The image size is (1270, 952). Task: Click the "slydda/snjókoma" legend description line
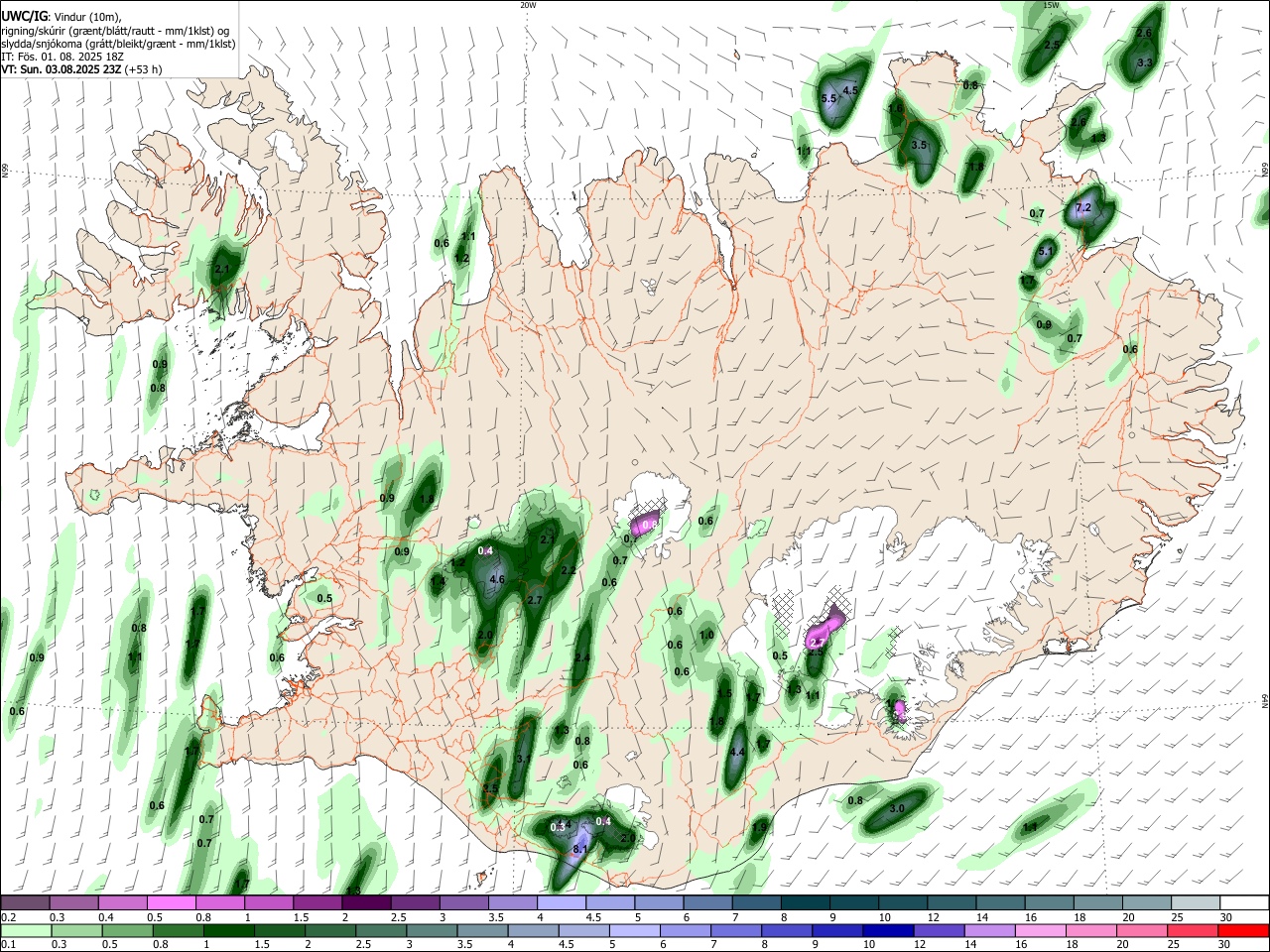(x=118, y=44)
